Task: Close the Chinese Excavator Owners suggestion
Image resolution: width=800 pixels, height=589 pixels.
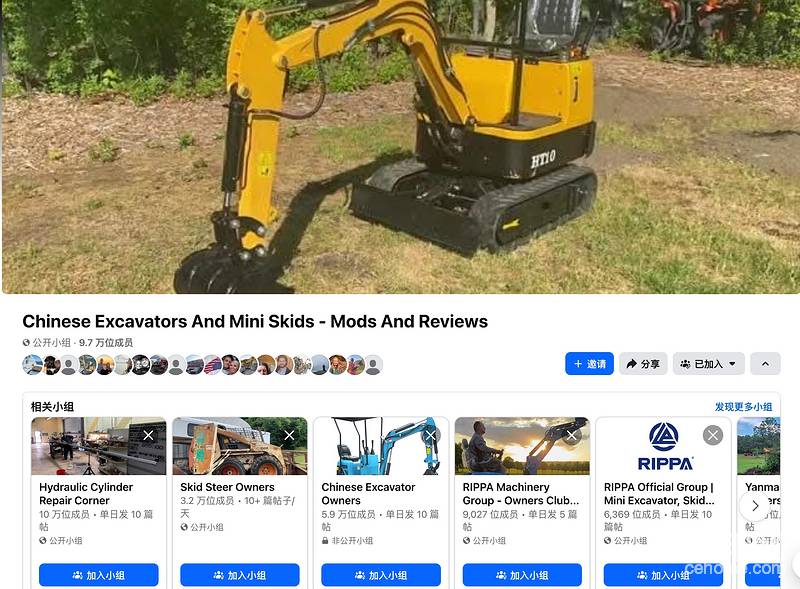Action: point(431,435)
